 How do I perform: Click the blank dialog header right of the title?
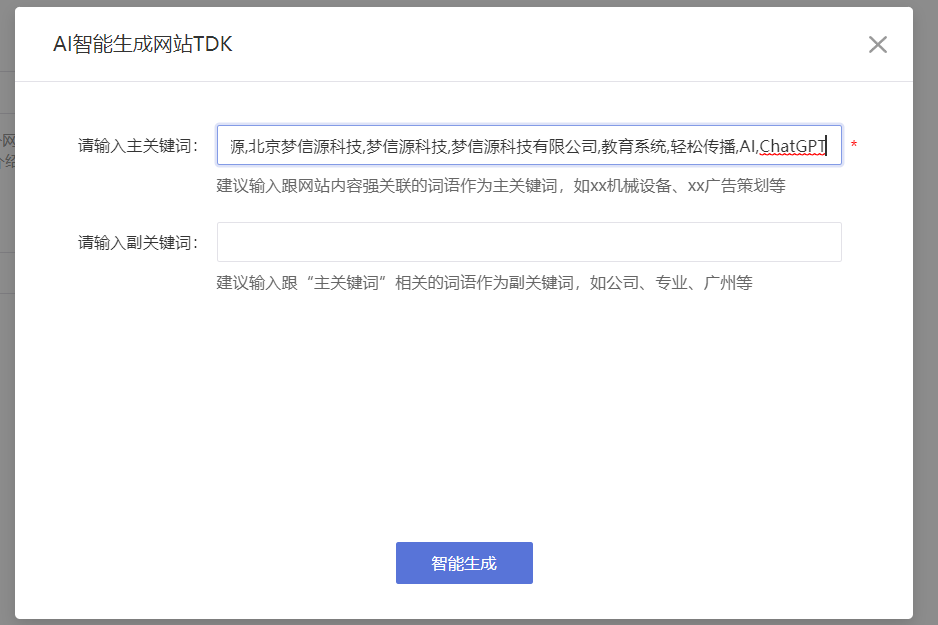click(550, 44)
